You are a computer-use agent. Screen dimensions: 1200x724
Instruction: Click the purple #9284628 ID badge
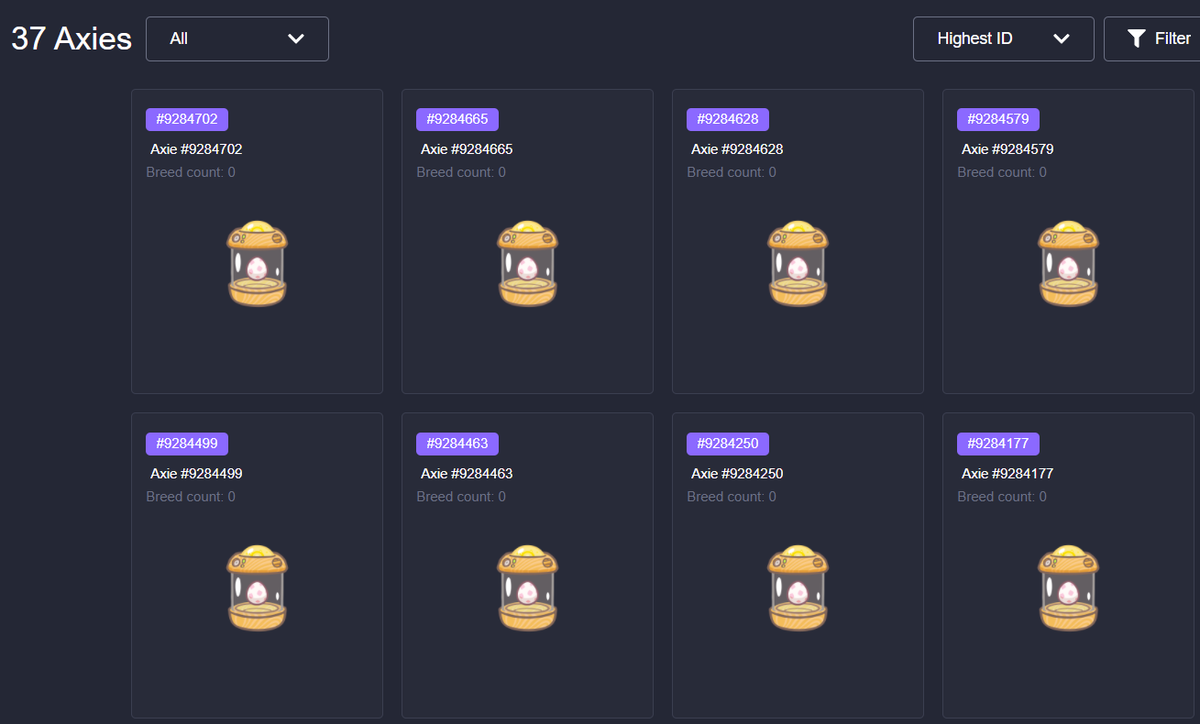(728, 120)
